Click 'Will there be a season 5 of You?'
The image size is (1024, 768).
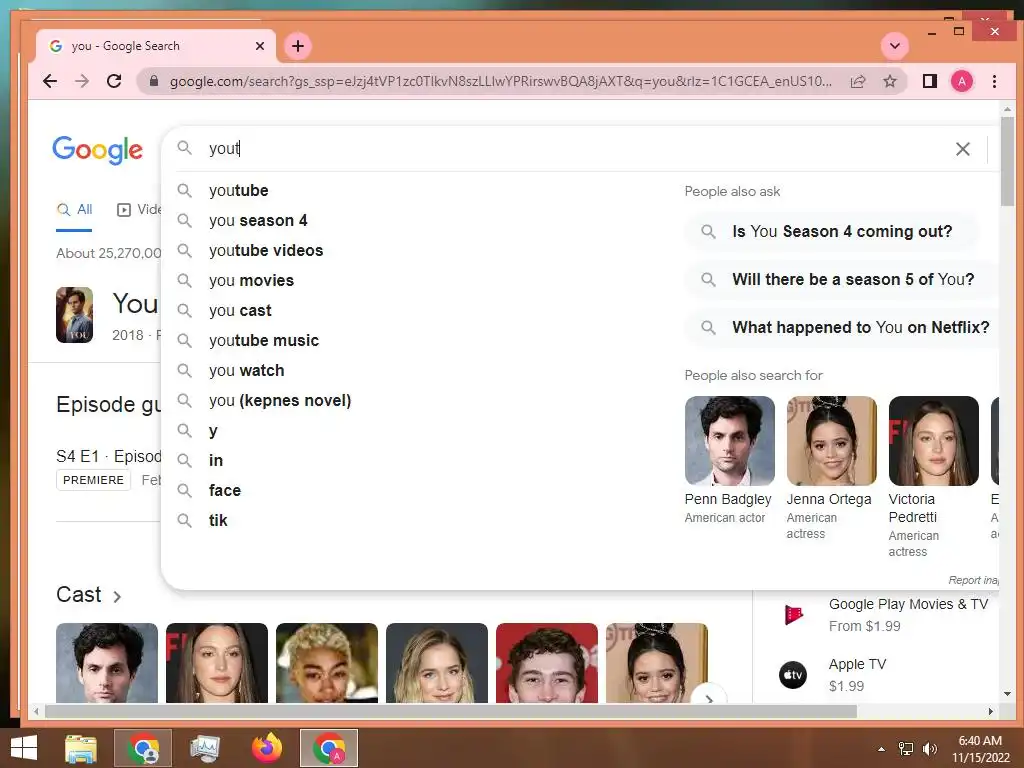tap(842, 280)
